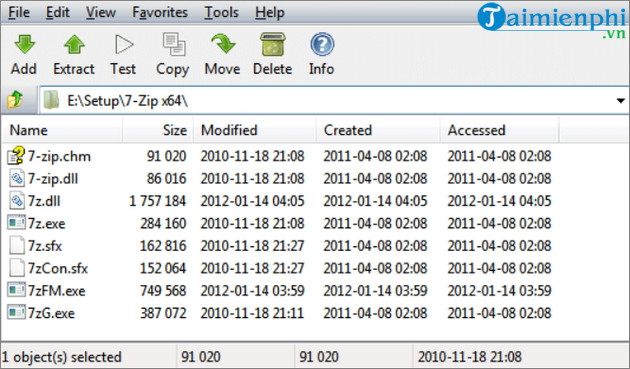This screenshot has height=369, width=630.
Task: Click the Move toolbar icon
Action: tap(223, 44)
